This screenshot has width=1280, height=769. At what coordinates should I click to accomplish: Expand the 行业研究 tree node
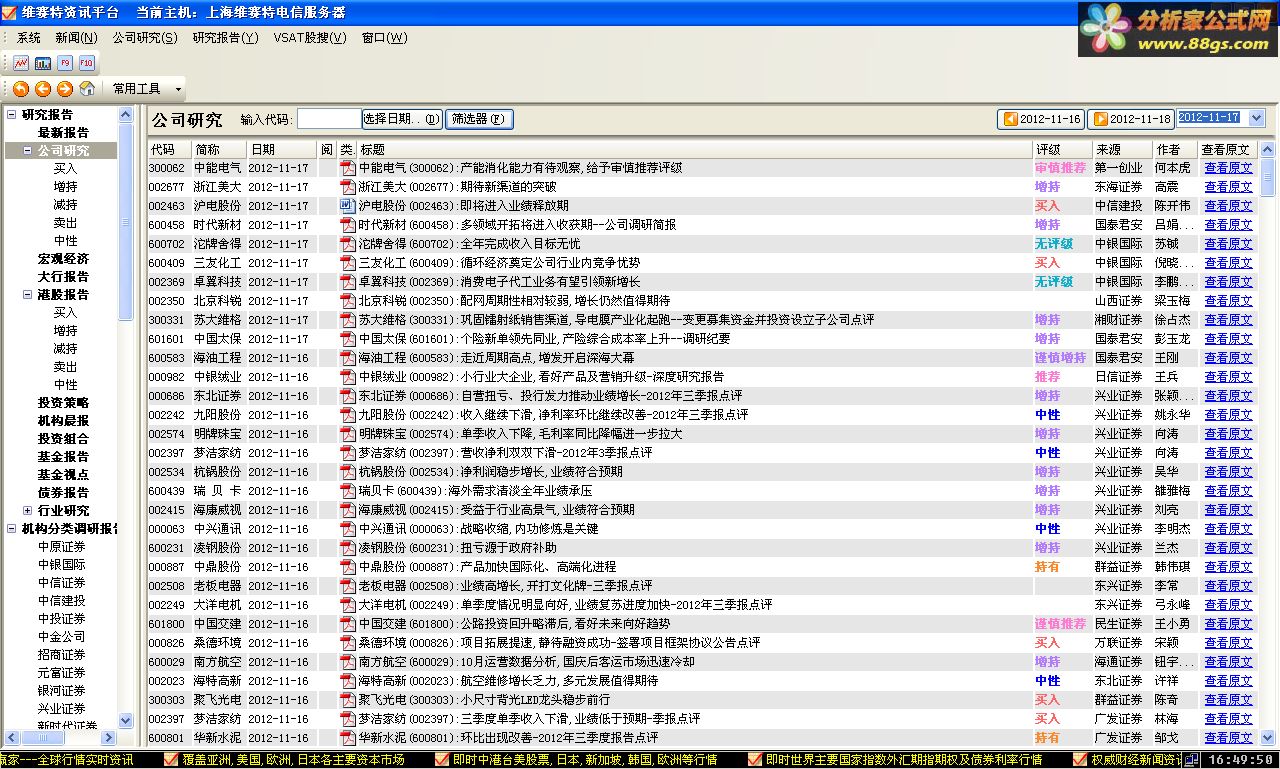click(x=28, y=511)
